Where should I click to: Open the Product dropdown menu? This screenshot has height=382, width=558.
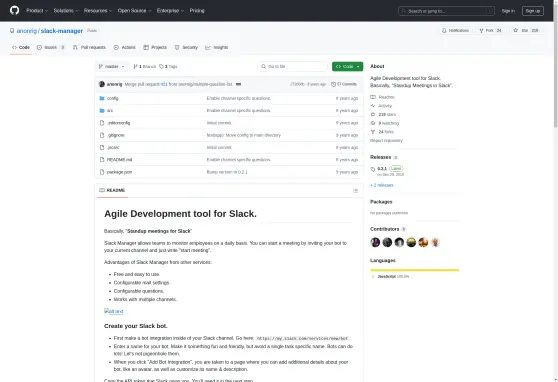37,11
